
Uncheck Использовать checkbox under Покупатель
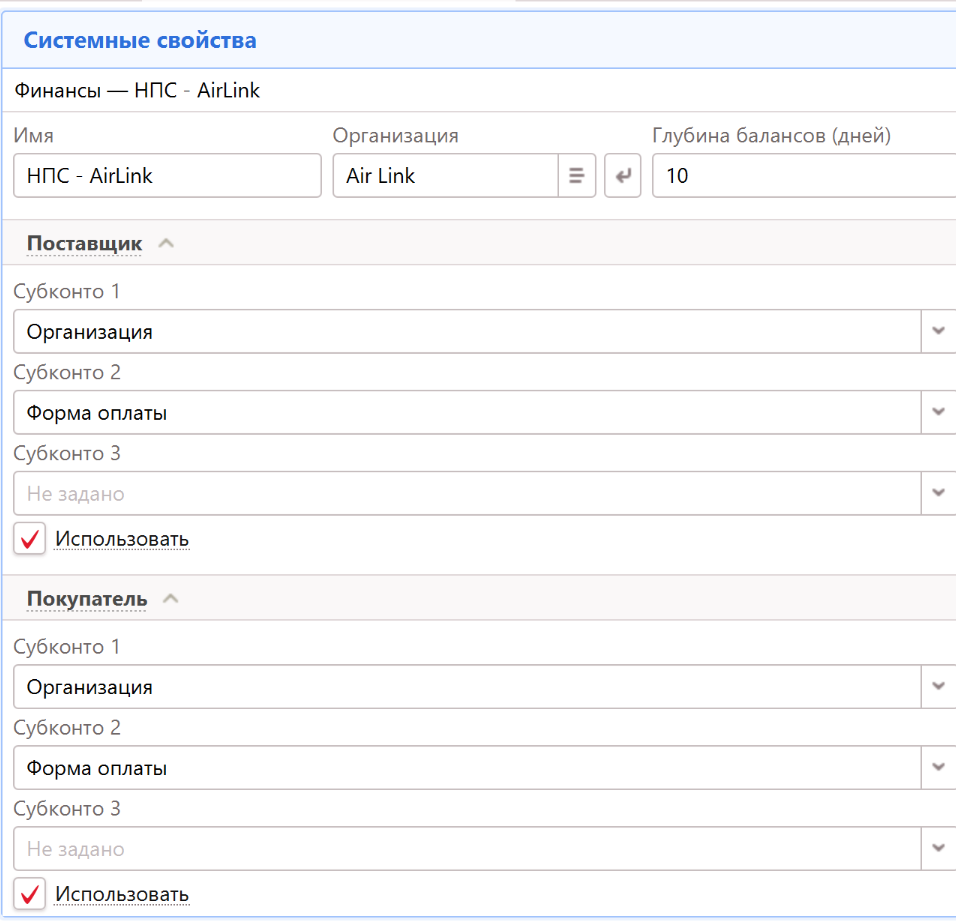(30, 893)
